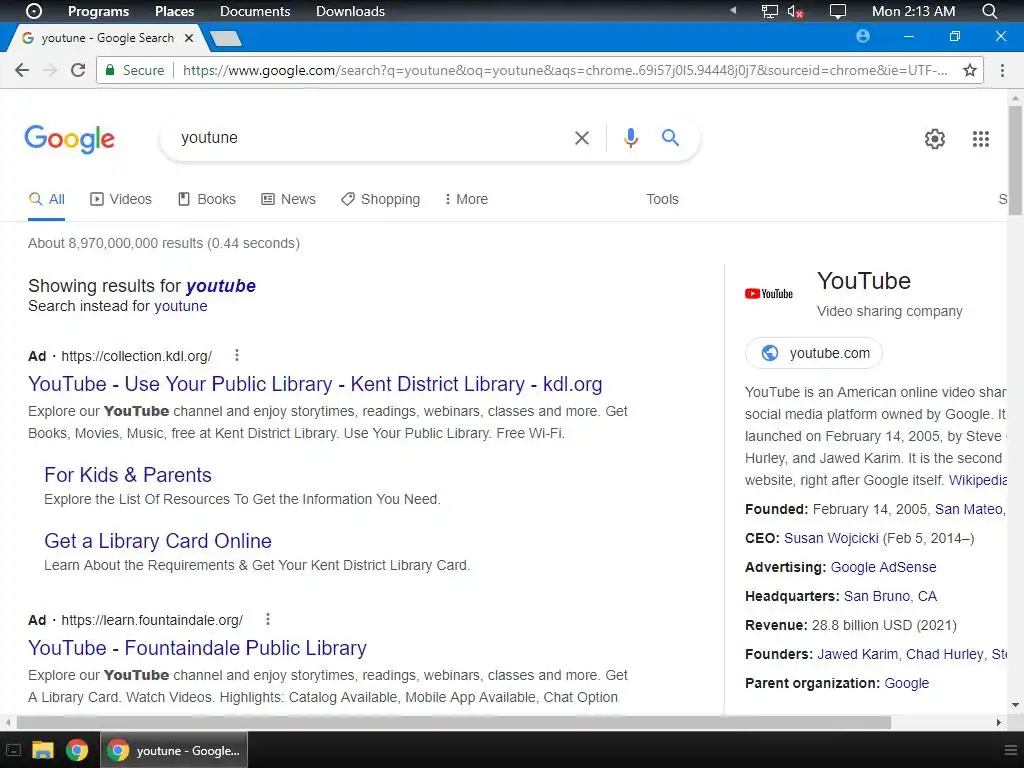Show desktop from taskbar icon

tap(13, 750)
